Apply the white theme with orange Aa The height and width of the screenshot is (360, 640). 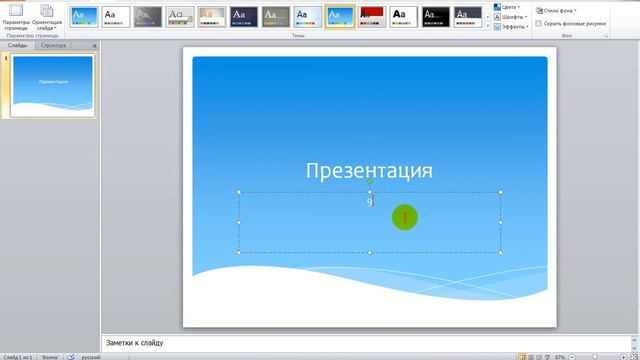pos(212,17)
